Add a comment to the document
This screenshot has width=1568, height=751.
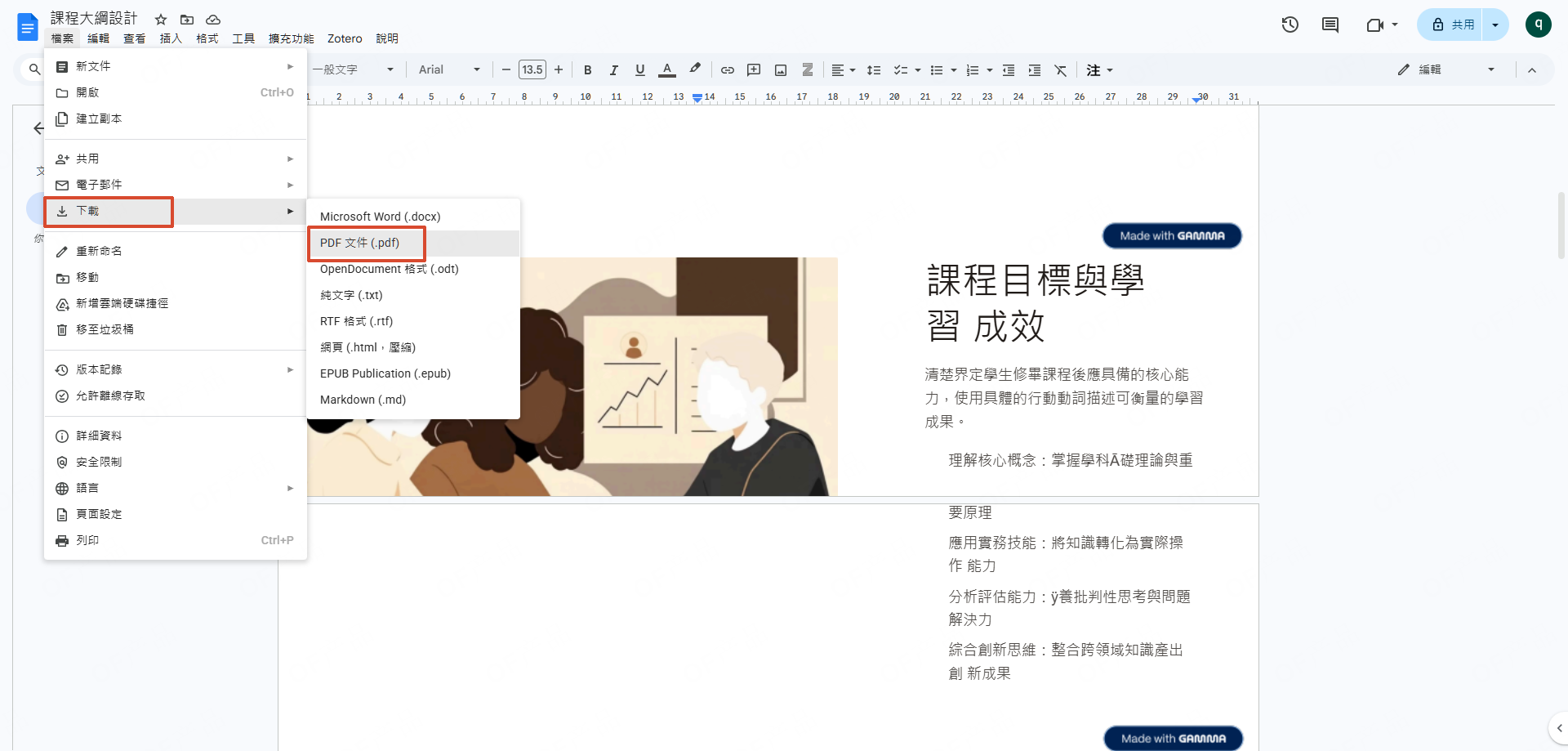1330,25
